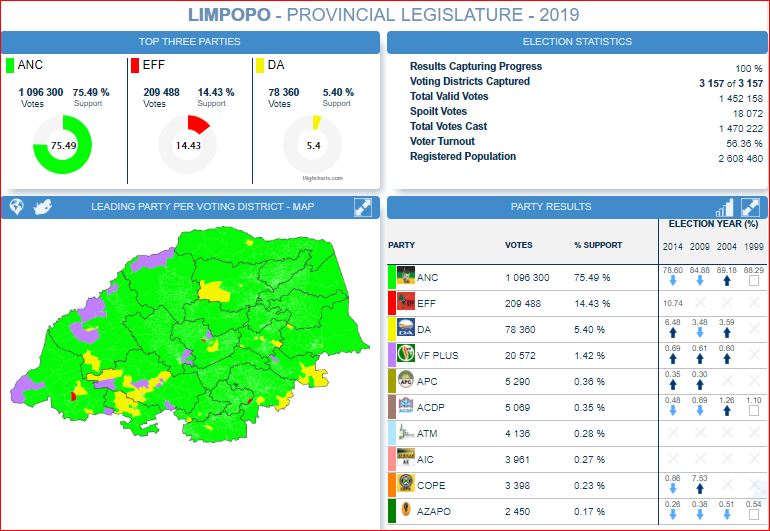Click the ANC 75.49 donut chart
This screenshot has height=531, width=770.
63,146
